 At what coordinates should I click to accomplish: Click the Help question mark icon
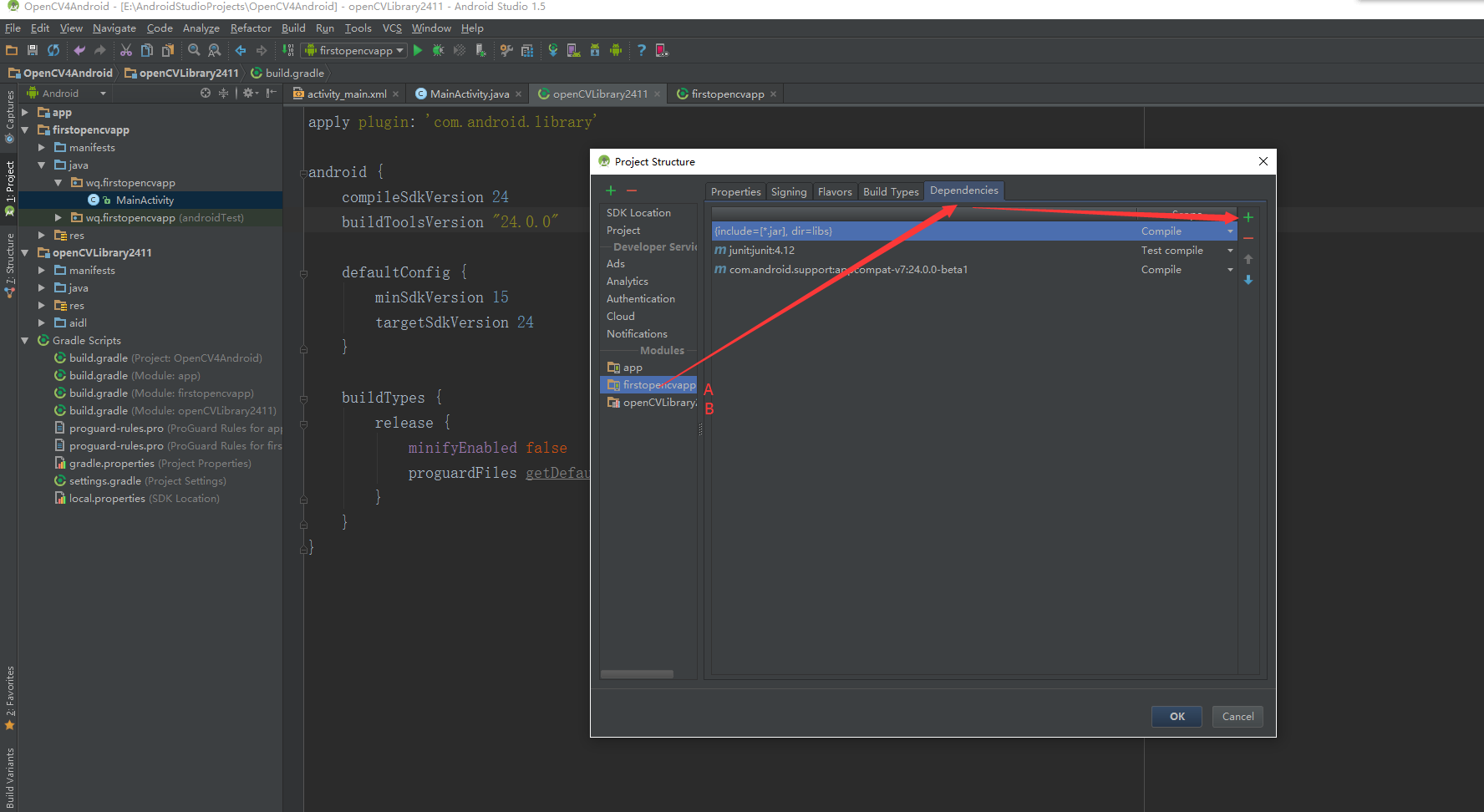pyautogui.click(x=641, y=50)
